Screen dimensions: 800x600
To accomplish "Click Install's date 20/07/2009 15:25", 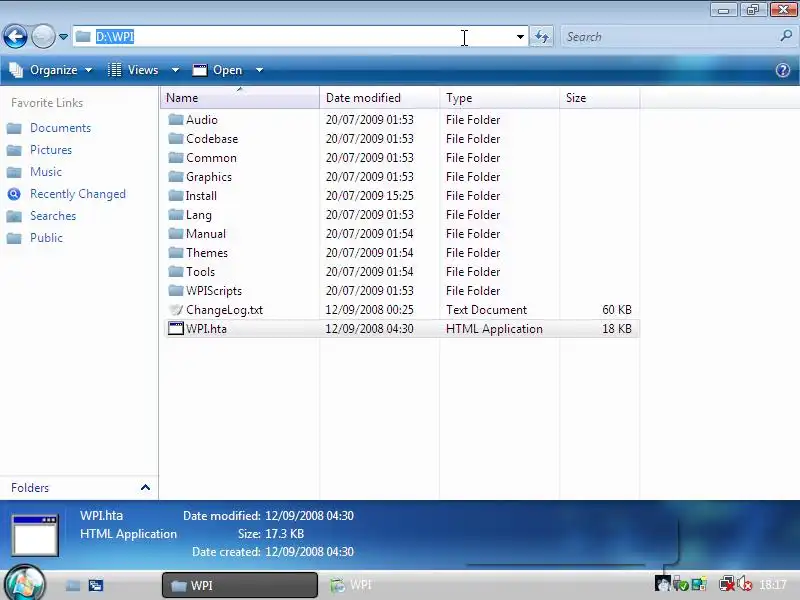I will (369, 195).
